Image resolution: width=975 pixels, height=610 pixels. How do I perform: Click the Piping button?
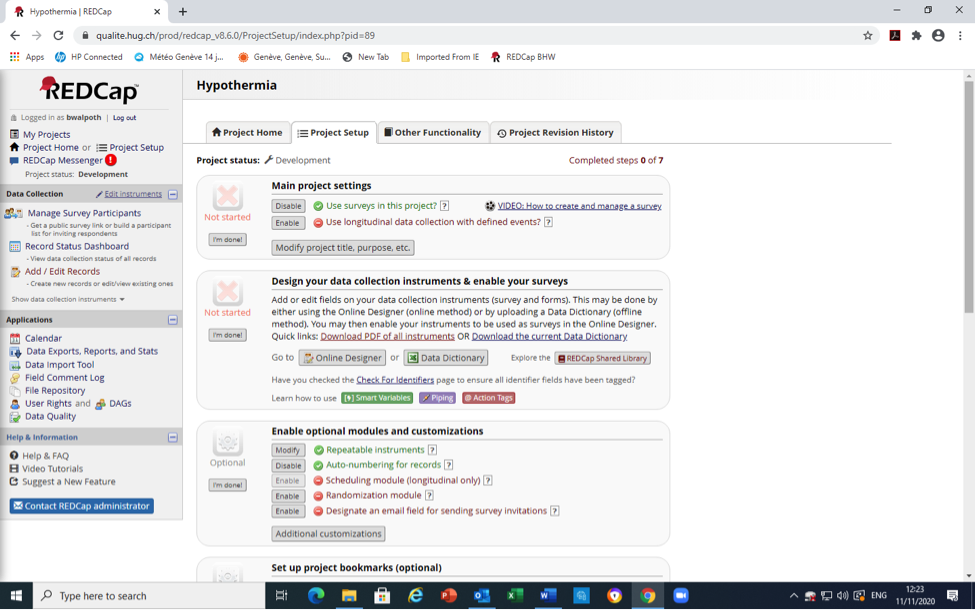[x=437, y=398]
